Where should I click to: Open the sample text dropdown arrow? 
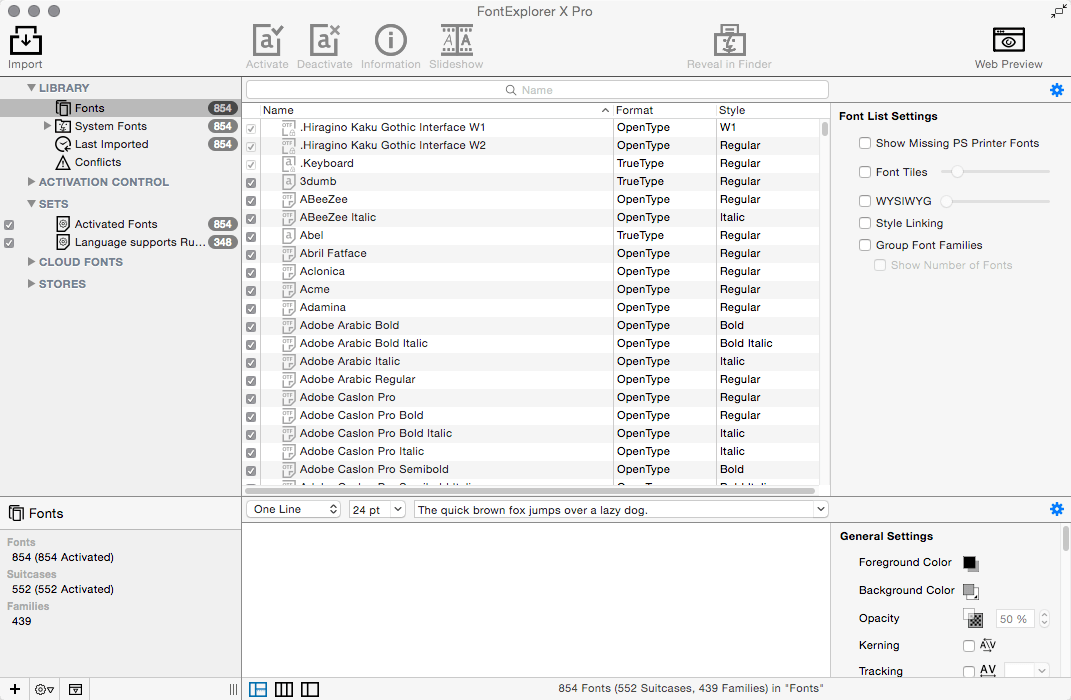pyautogui.click(x=820, y=509)
